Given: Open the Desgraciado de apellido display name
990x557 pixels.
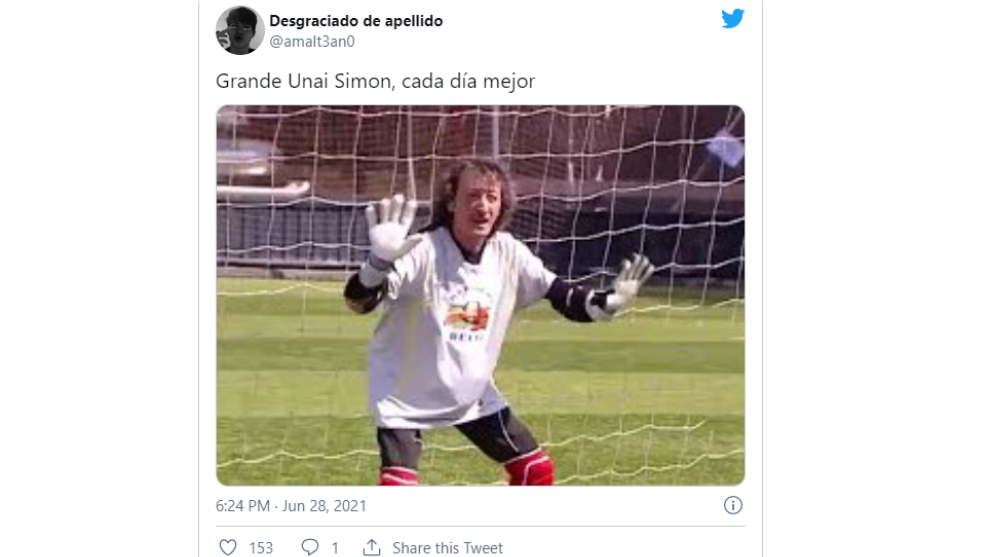Looking at the screenshot, I should coord(356,21).
